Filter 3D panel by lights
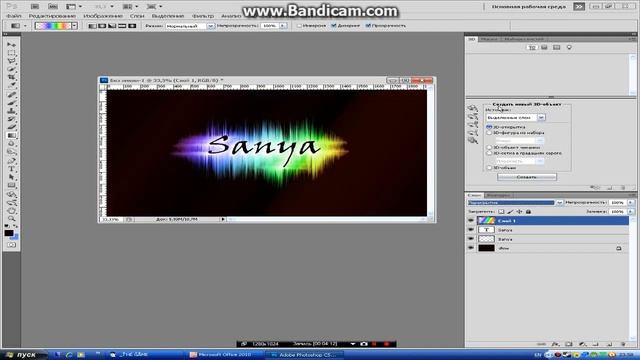This screenshot has height=360, width=640. (569, 47)
